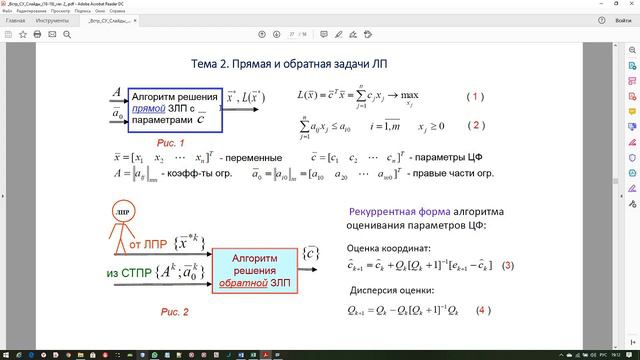
Task: Open the Окно menu
Action: (100, 11)
